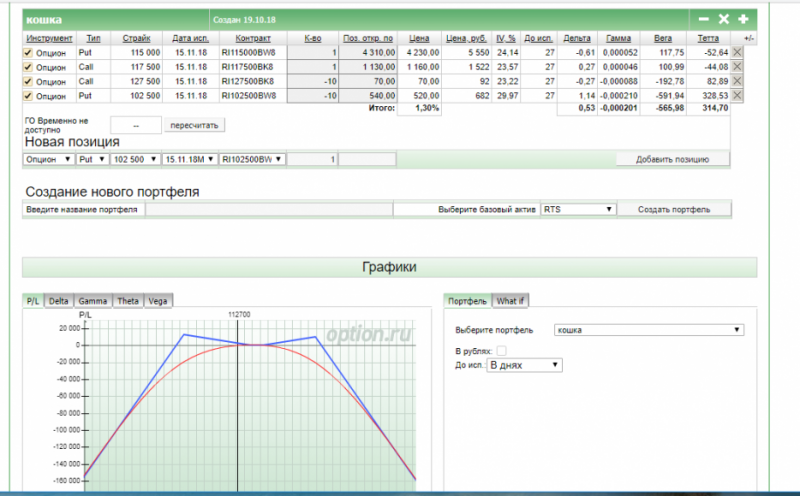Remove the Put 102 500 row
800x496 pixels.
(x=738, y=95)
